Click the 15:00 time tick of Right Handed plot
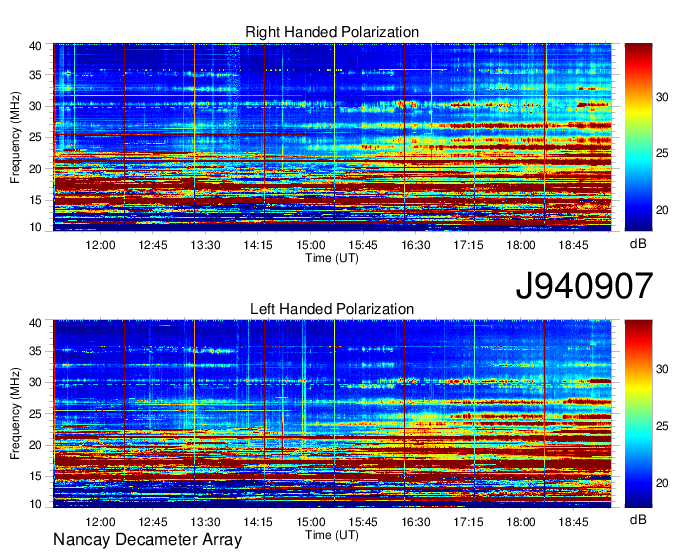 point(311,245)
